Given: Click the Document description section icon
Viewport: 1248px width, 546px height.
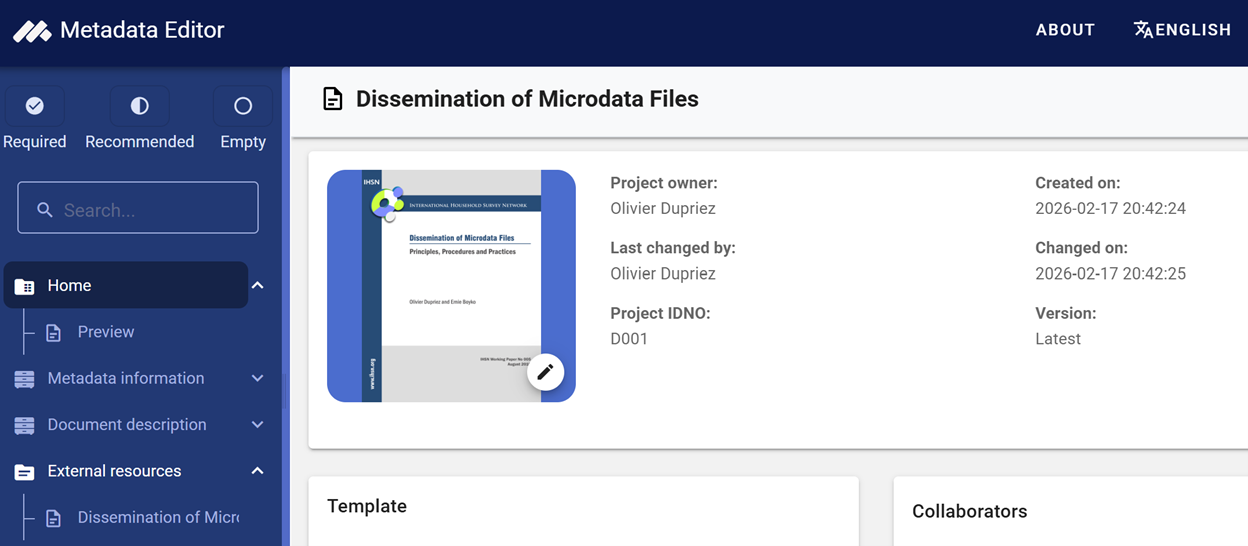Looking at the screenshot, I should pos(25,425).
